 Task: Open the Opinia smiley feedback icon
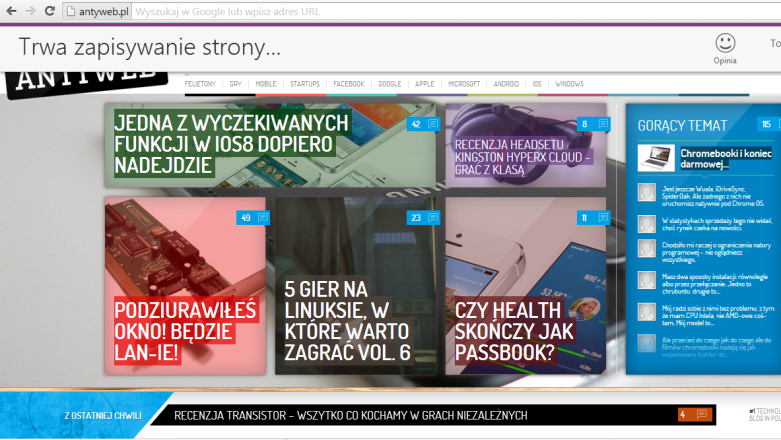click(725, 43)
